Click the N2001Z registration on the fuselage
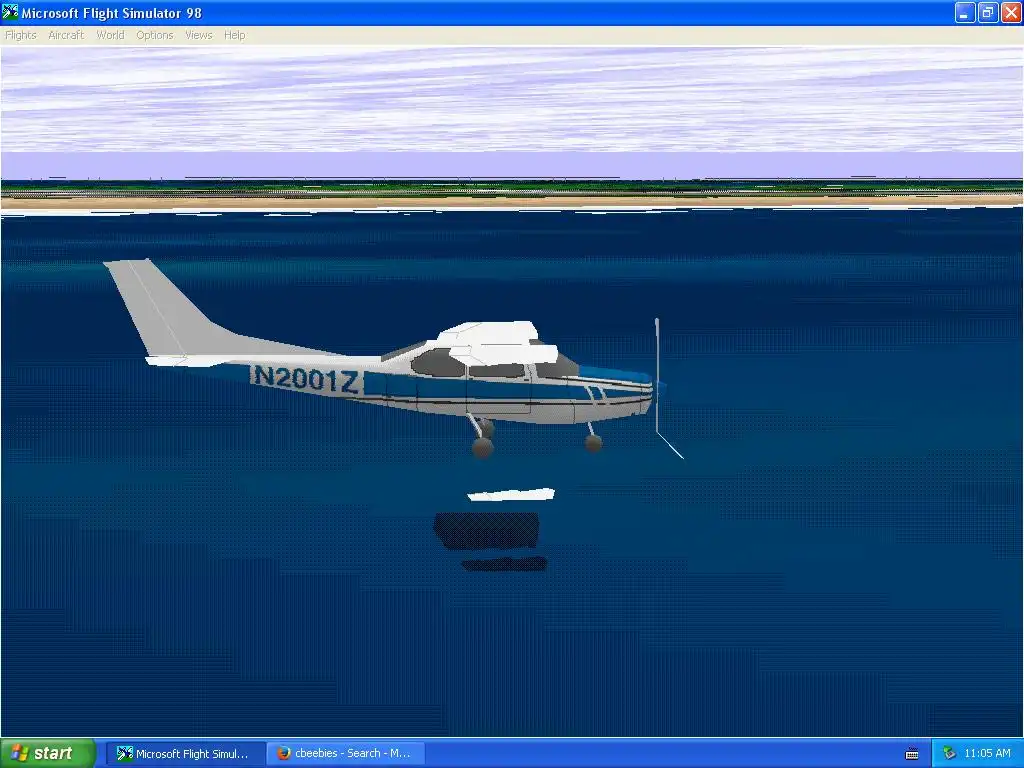Image resolution: width=1024 pixels, height=768 pixels. click(x=306, y=378)
